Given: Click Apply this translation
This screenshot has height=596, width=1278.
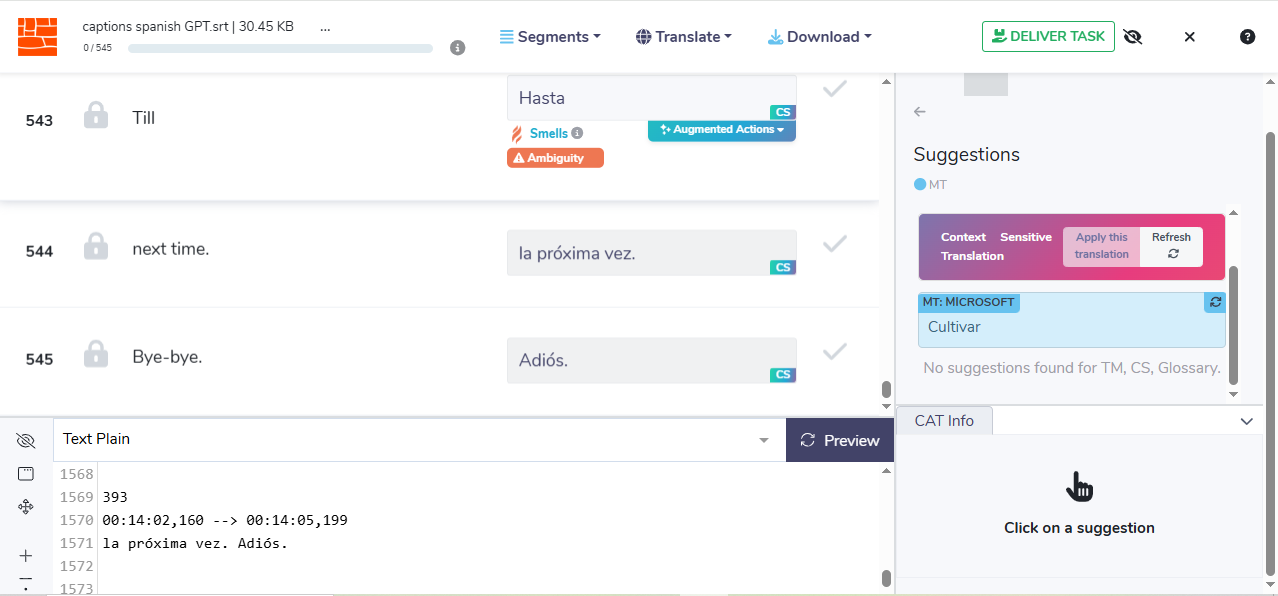Looking at the screenshot, I should pyautogui.click(x=1101, y=246).
